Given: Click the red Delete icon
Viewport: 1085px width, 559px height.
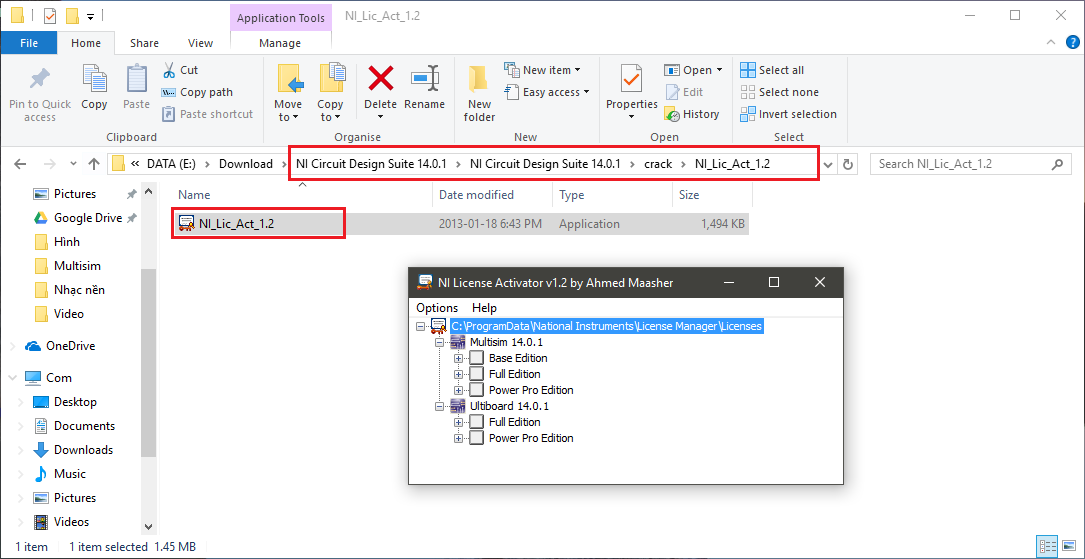Looking at the screenshot, I should click(381, 78).
